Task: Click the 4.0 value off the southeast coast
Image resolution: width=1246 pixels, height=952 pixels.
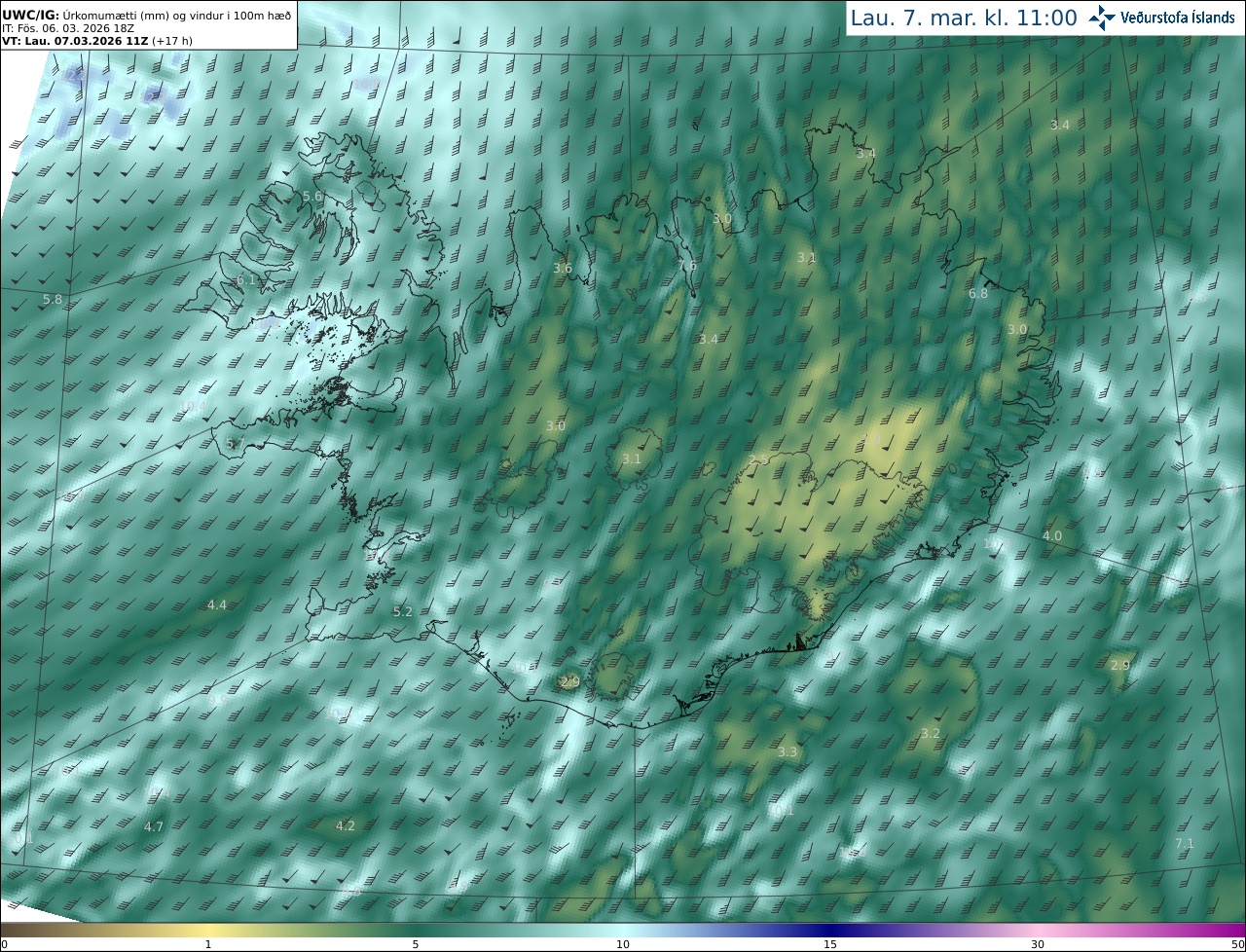Action: pyautogui.click(x=1052, y=536)
